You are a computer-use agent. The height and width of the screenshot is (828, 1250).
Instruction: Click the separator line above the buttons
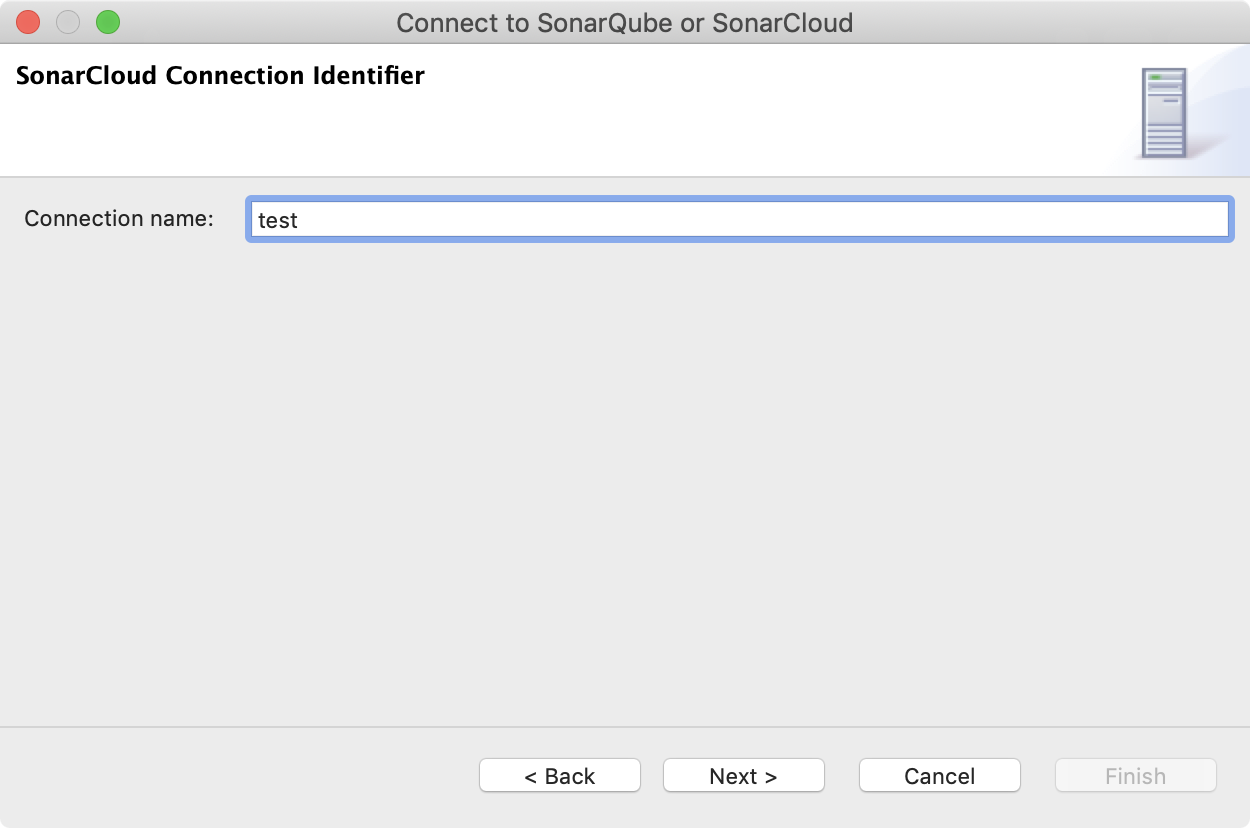click(x=625, y=727)
